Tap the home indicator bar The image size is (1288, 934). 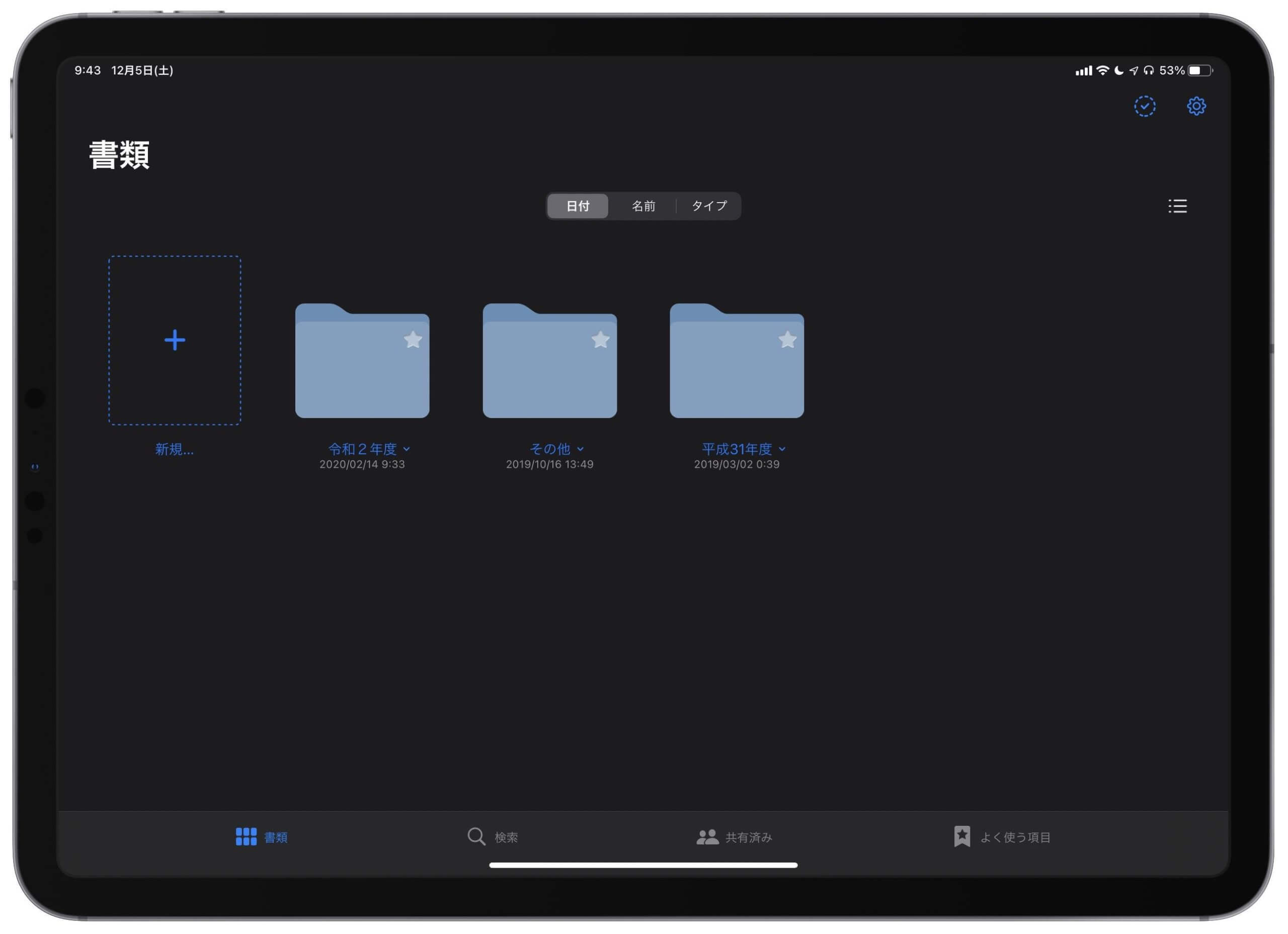pos(643,865)
